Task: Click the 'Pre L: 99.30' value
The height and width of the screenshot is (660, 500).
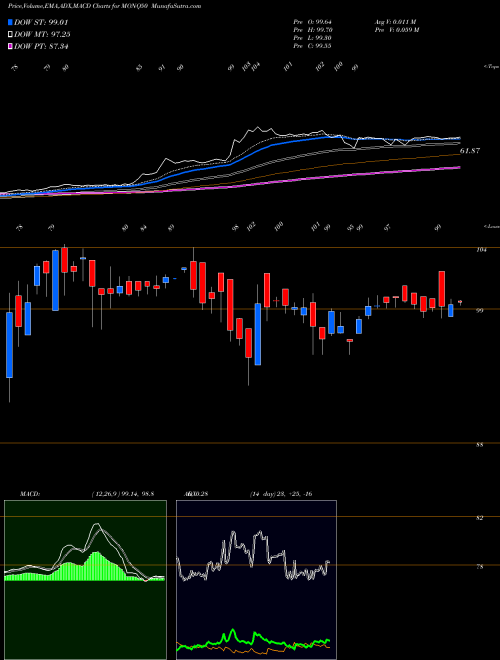Action: 314,38
